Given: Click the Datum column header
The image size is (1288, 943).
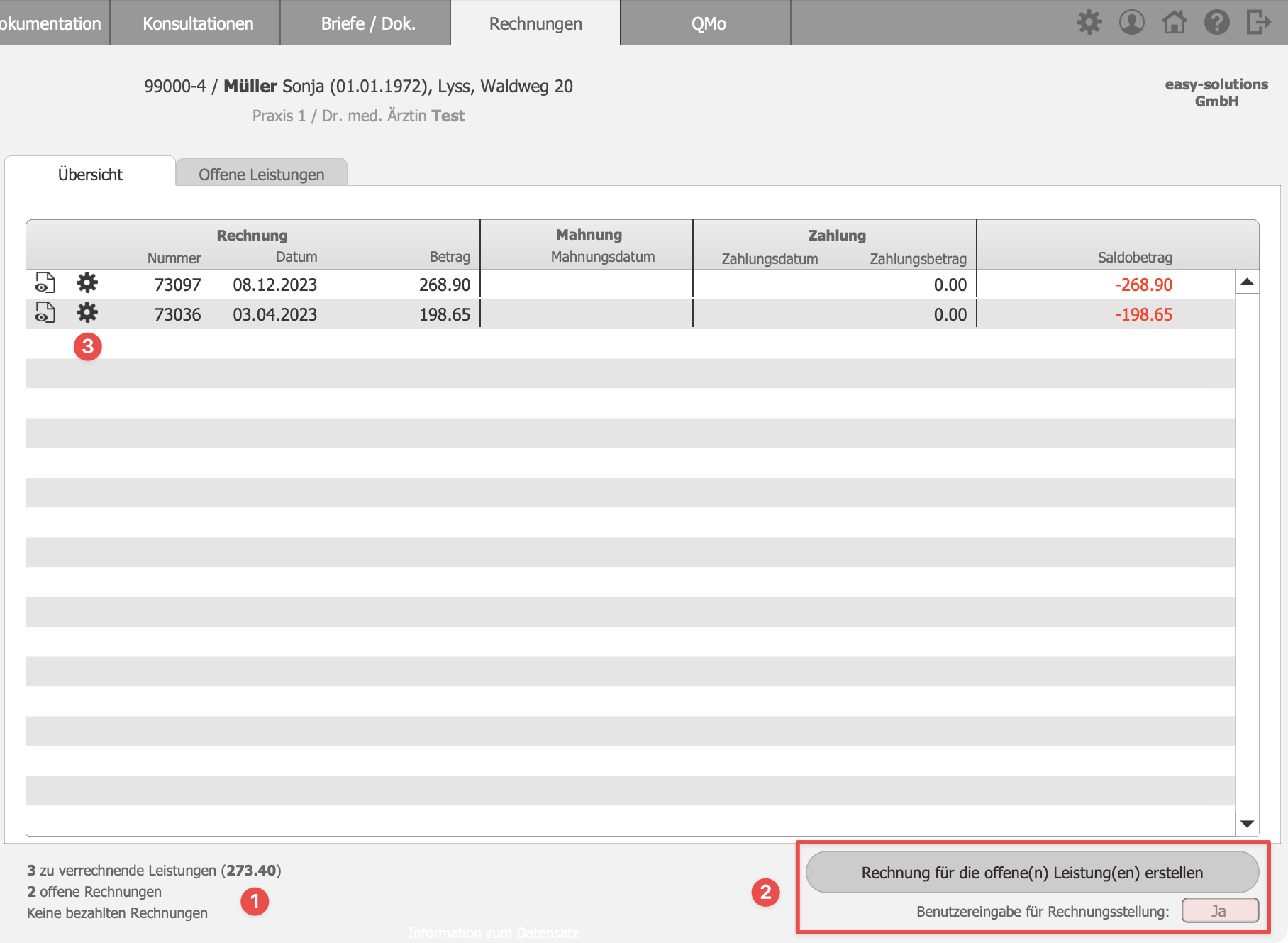Looking at the screenshot, I should (296, 257).
